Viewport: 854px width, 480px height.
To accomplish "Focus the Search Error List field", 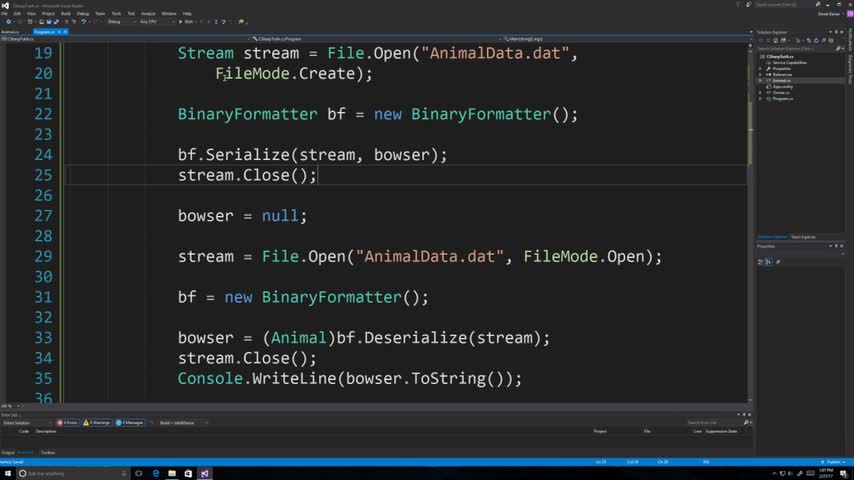I will [x=715, y=423].
